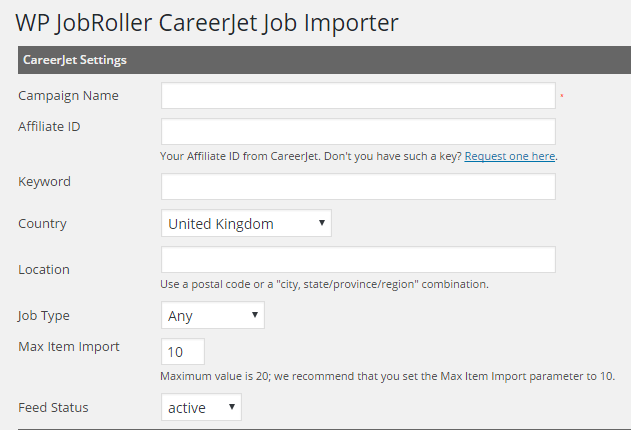Click the Location input field
The width and height of the screenshot is (631, 430).
[358, 260]
